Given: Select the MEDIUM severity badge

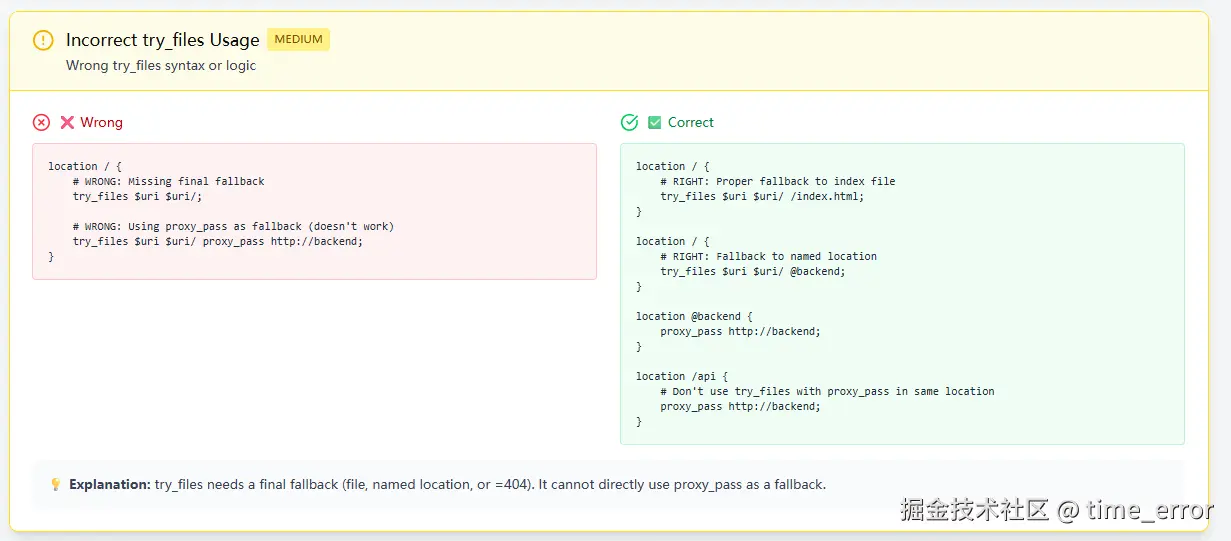Looking at the screenshot, I should [x=298, y=40].
